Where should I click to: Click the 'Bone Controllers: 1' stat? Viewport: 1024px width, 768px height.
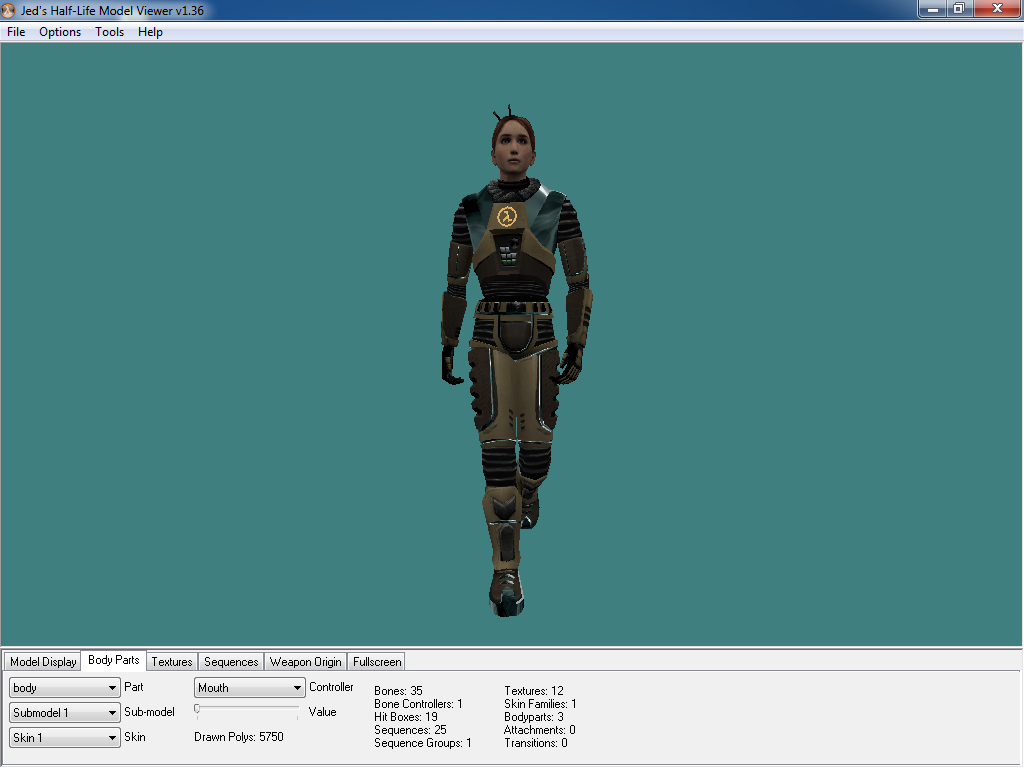[x=418, y=704]
